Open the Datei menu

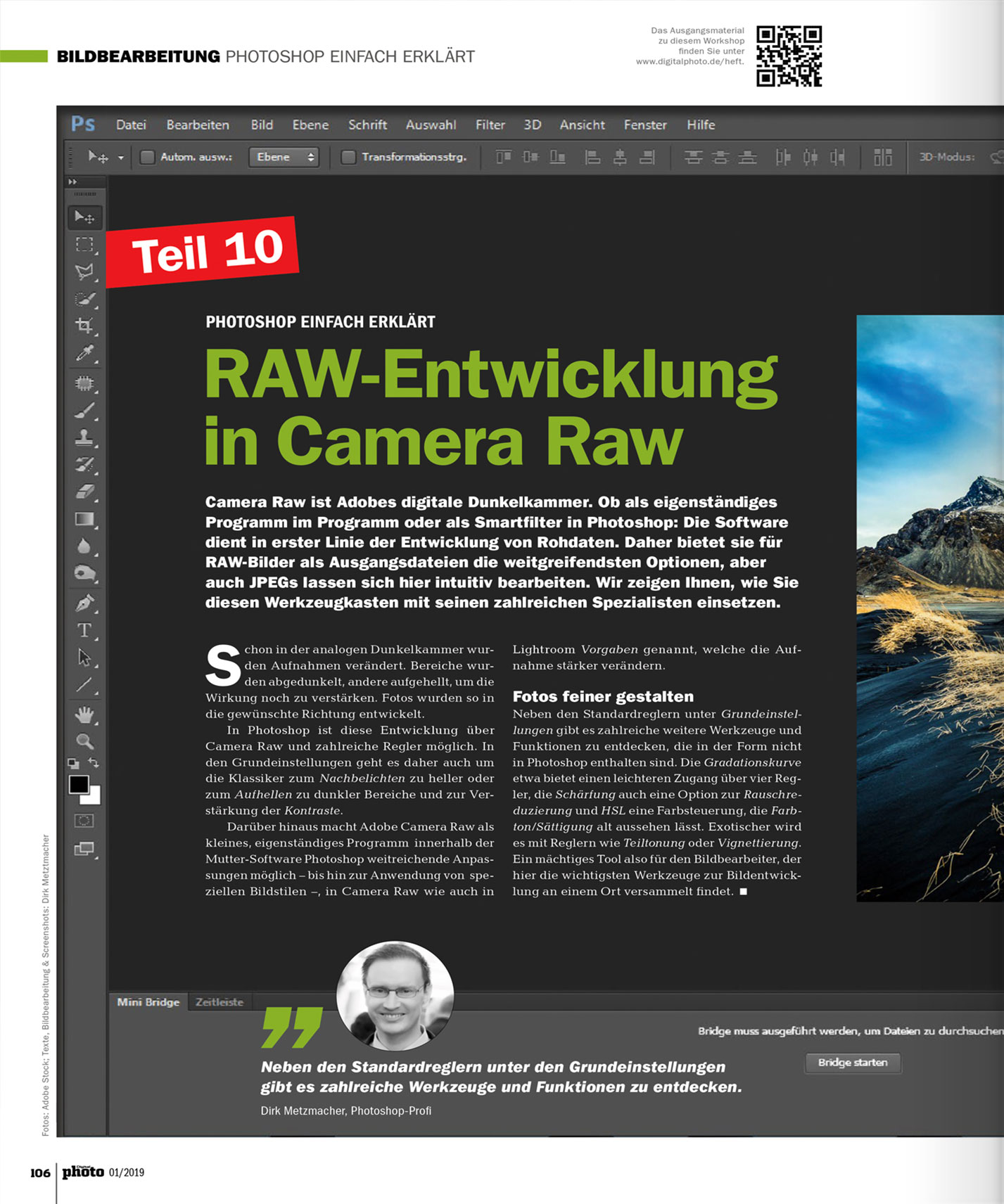point(131,124)
